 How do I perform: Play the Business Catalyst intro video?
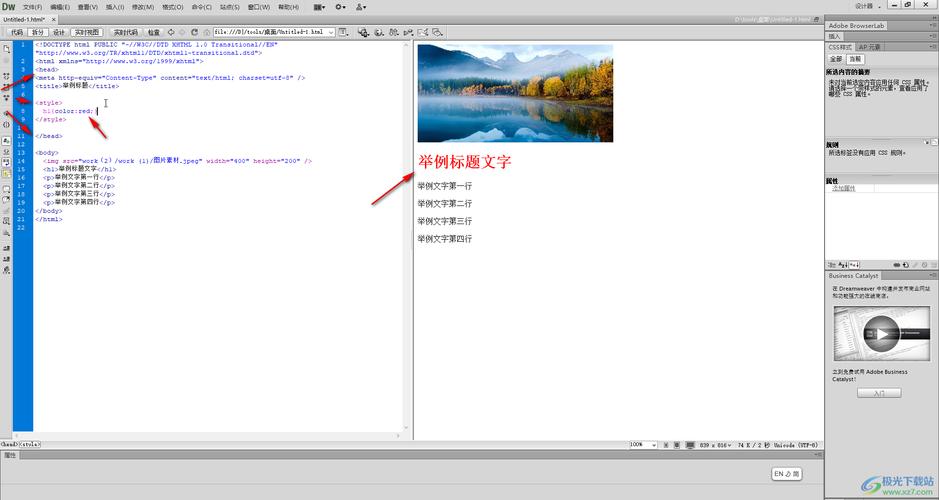[x=880, y=332]
